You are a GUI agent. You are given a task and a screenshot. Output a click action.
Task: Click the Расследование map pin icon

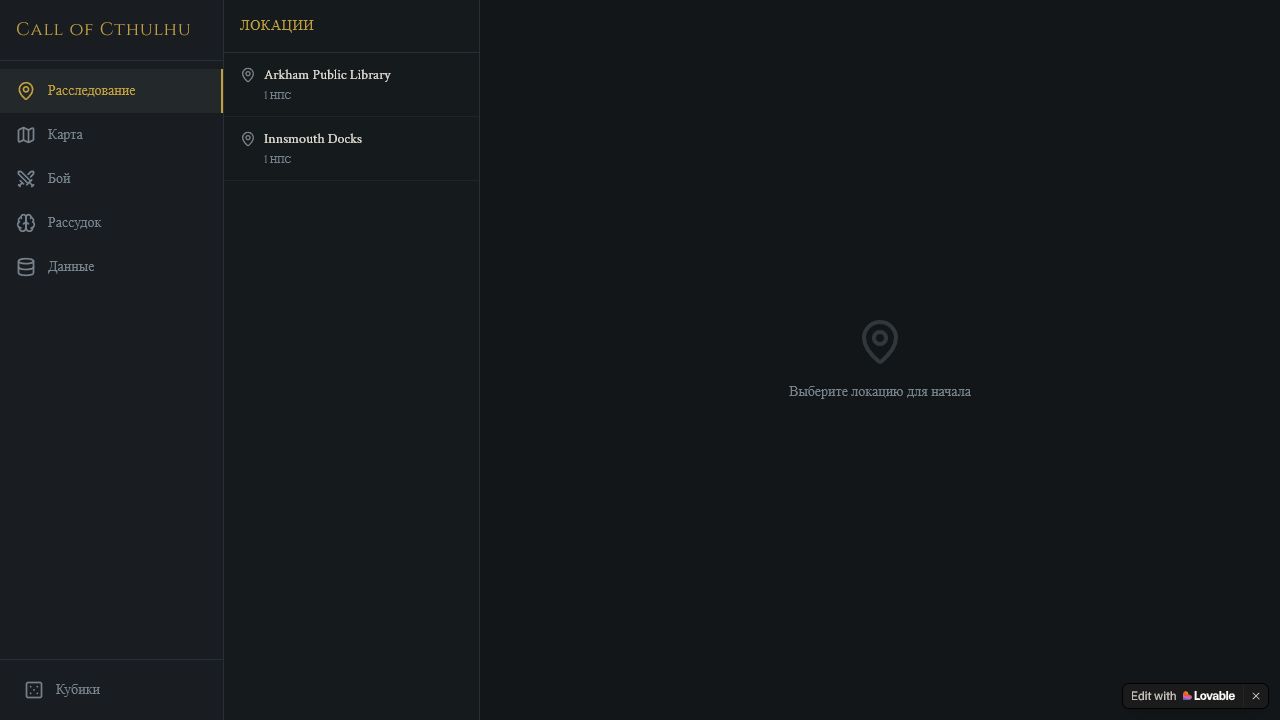[x=26, y=91]
